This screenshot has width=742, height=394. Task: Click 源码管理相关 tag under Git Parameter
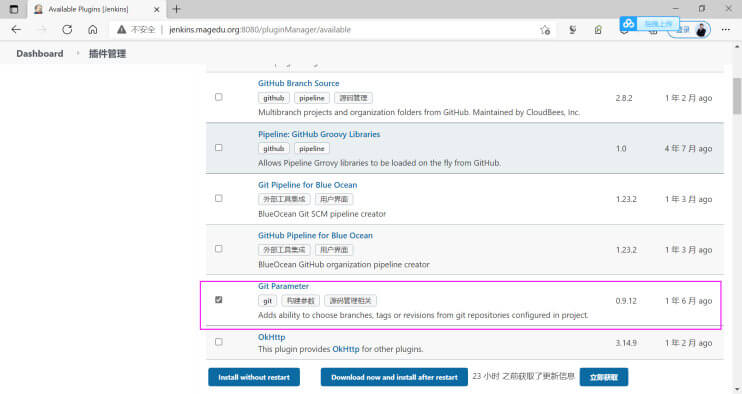(x=351, y=301)
